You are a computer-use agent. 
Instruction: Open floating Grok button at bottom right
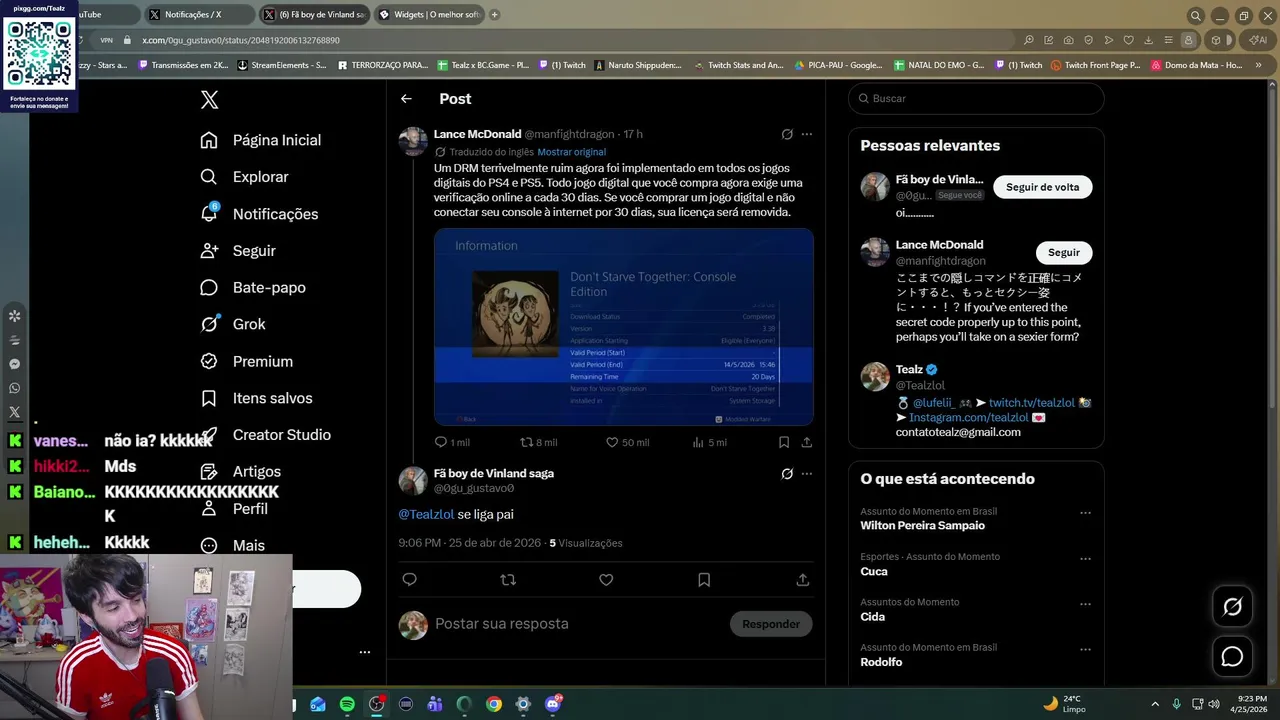point(1232,607)
